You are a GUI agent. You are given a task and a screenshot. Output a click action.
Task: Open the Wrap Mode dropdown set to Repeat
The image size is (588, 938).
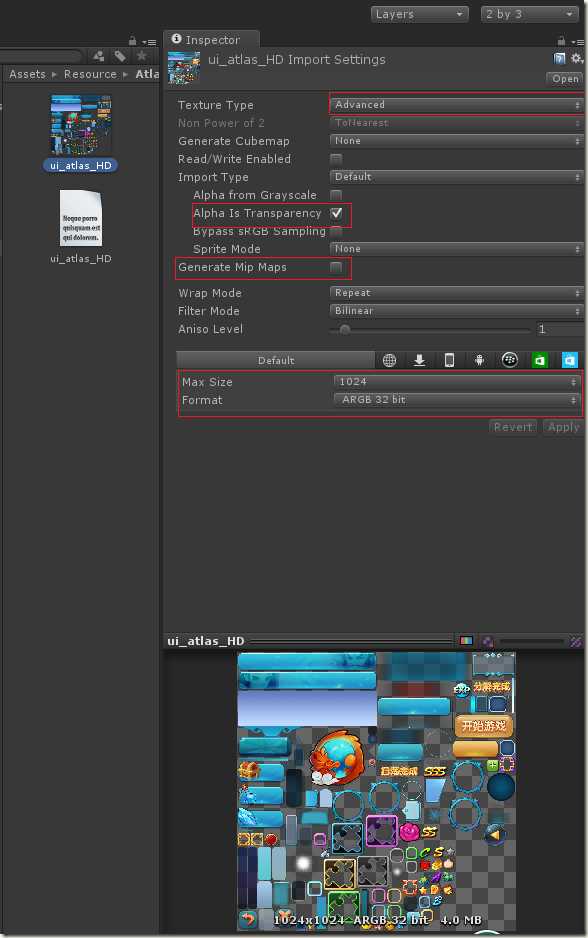[x=456, y=293]
